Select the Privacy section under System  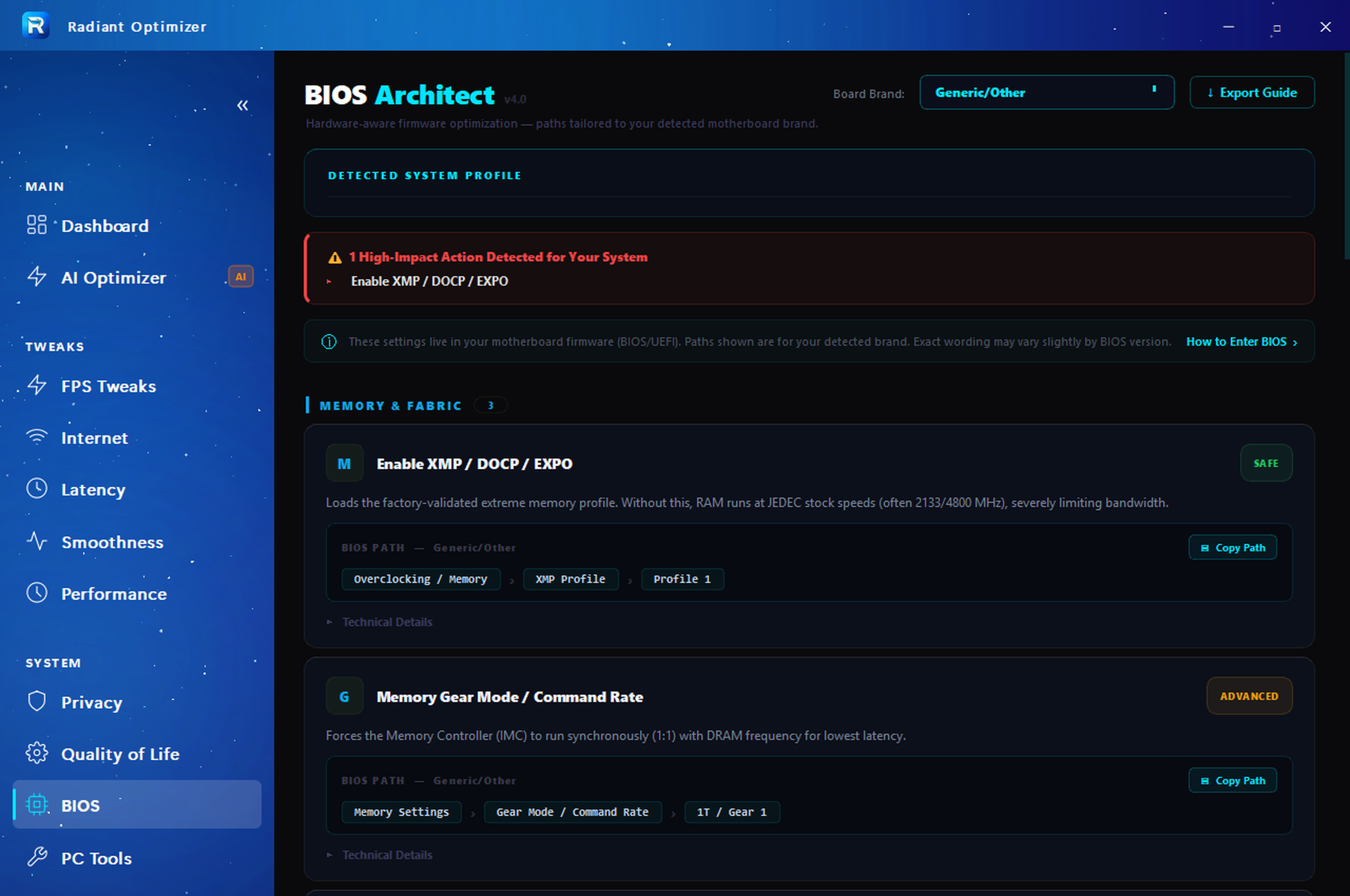click(91, 702)
